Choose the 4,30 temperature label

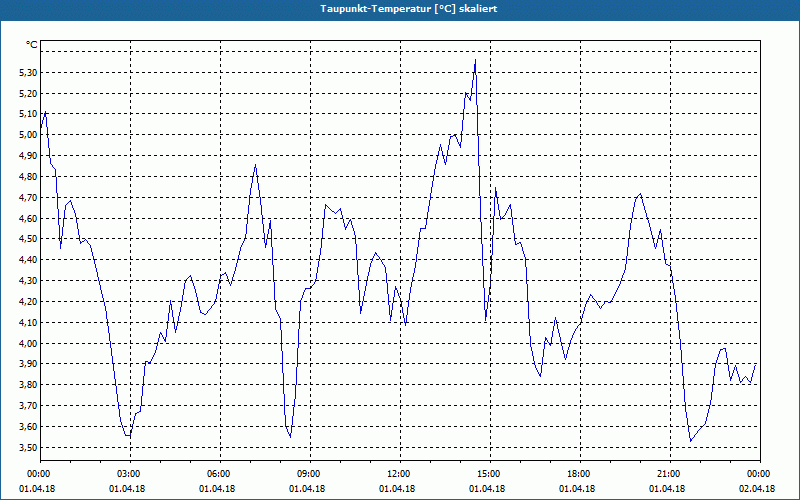pos(28,281)
